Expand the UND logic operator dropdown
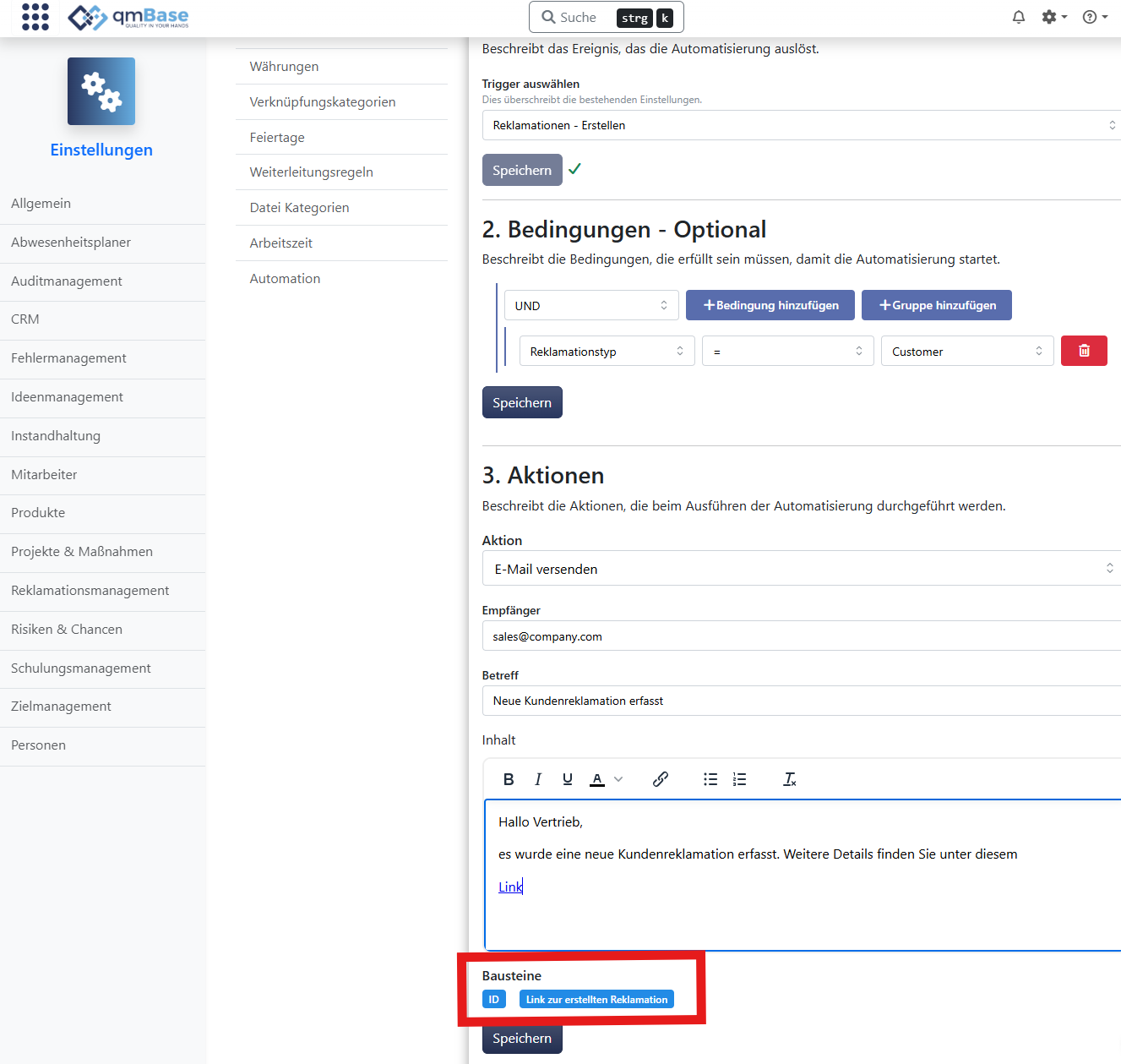The image size is (1121, 1064). point(590,305)
